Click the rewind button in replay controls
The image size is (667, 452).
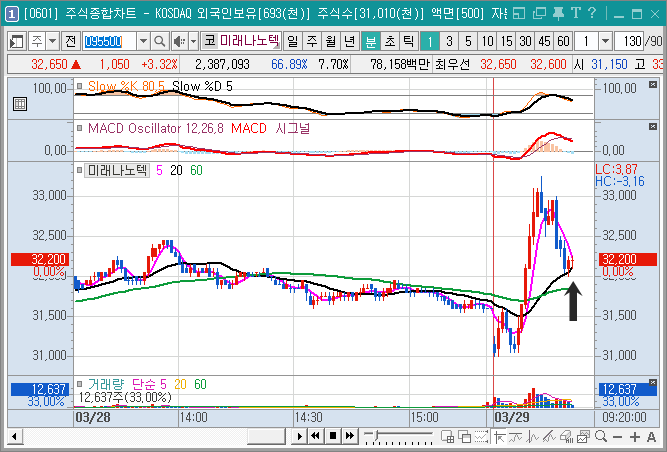click(315, 436)
